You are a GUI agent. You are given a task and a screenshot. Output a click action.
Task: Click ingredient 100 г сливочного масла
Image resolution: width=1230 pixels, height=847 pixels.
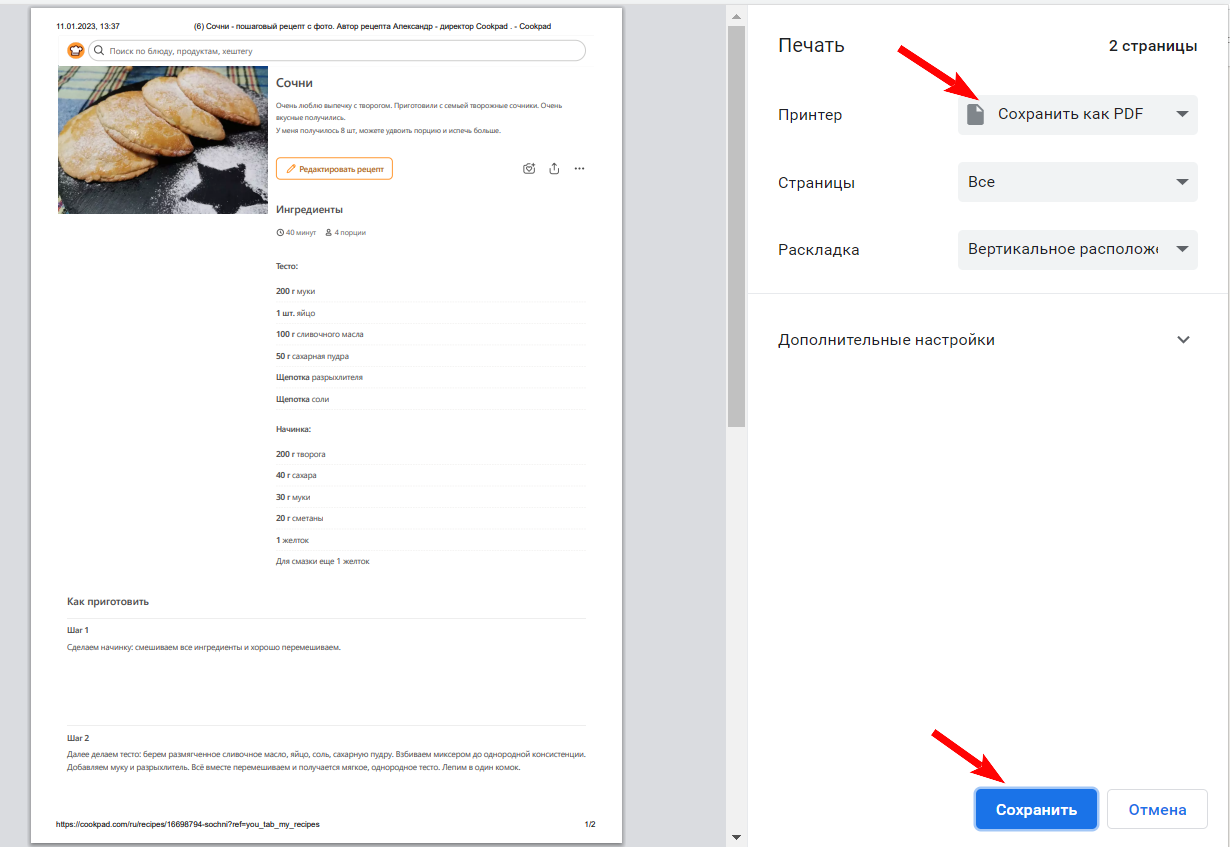pos(319,334)
